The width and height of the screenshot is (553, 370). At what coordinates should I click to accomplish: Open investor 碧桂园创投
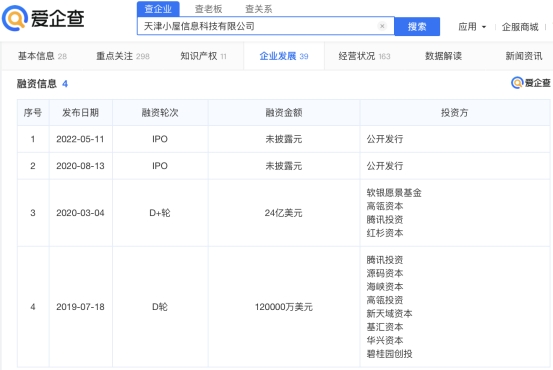pos(389,353)
